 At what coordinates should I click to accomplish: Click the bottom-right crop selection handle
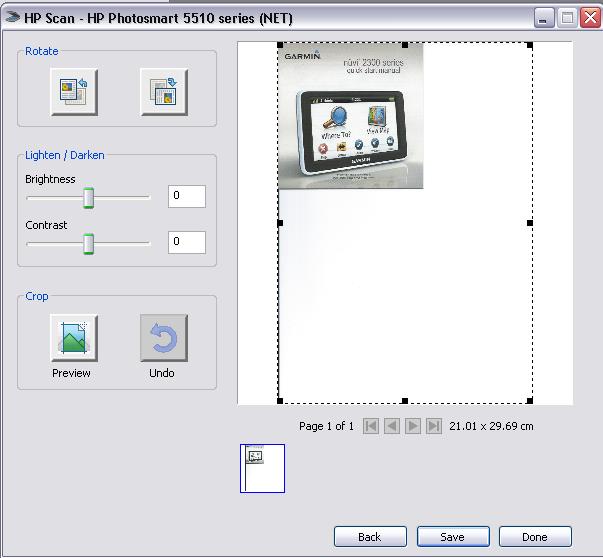pos(530,401)
